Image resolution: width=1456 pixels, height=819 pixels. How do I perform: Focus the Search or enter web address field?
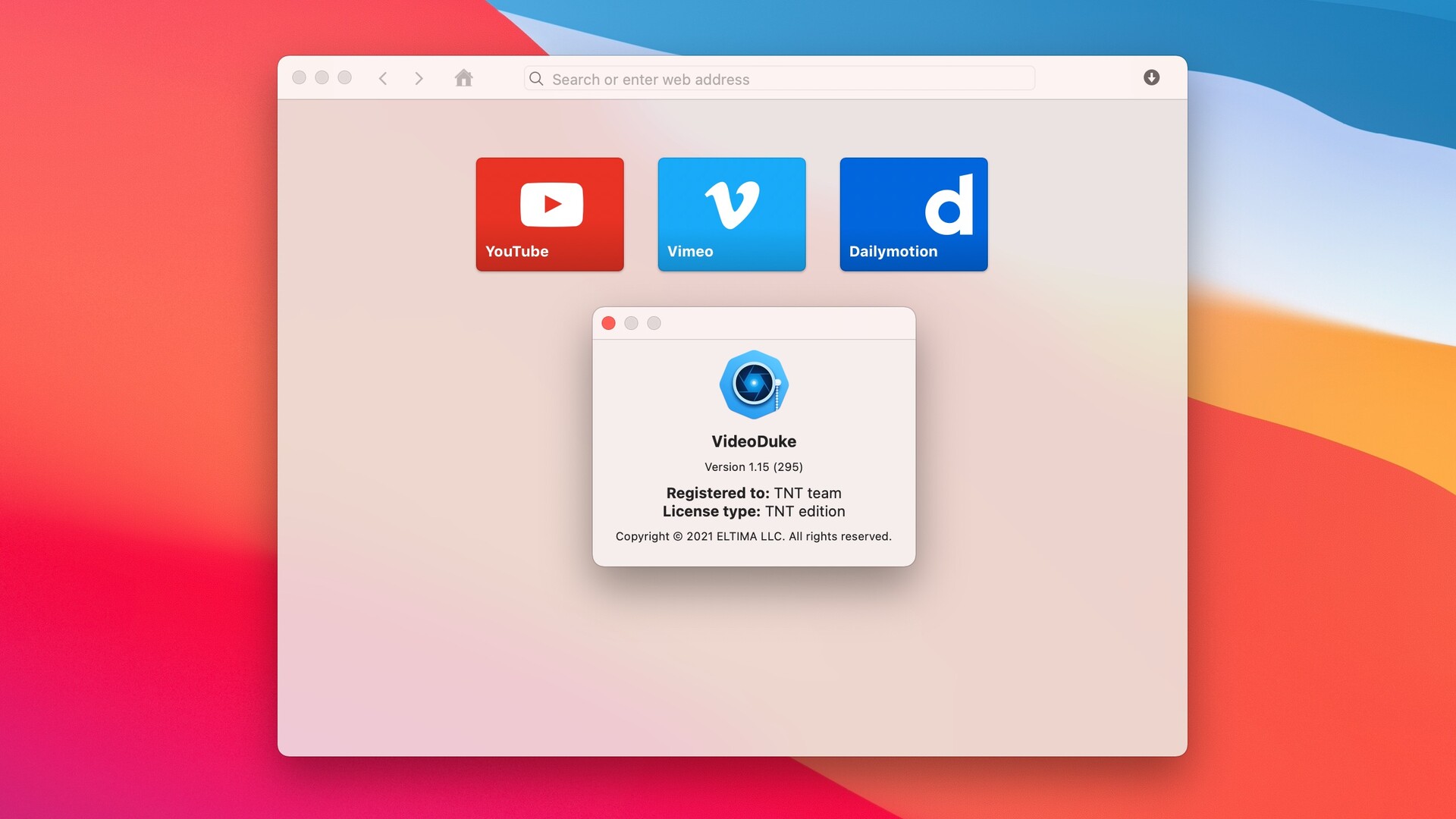pos(779,79)
